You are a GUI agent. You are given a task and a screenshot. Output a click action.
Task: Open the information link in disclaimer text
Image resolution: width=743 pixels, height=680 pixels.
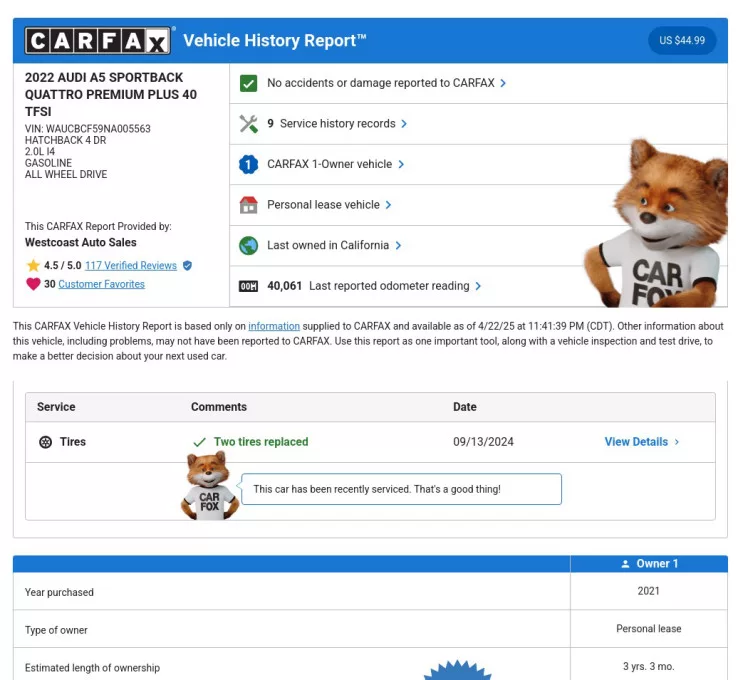274,326
